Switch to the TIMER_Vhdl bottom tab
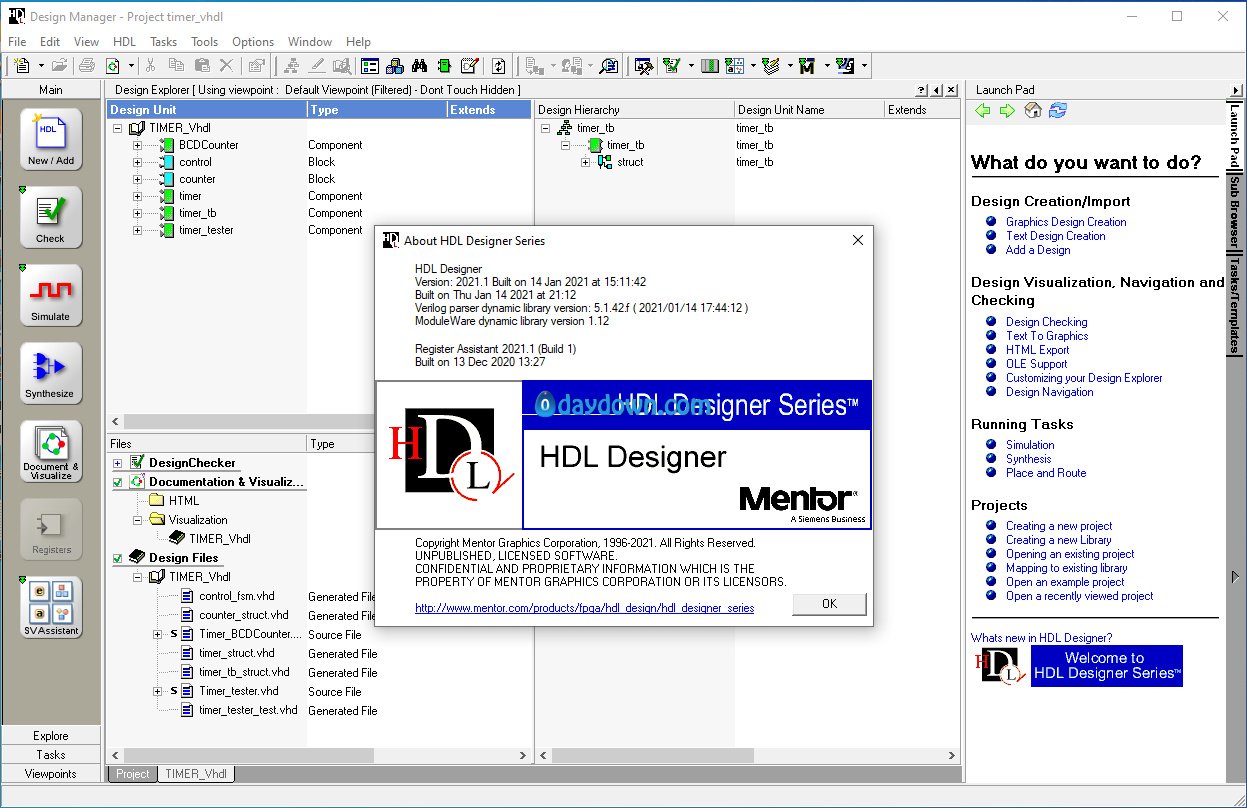This screenshot has height=808, width=1247. [196, 774]
